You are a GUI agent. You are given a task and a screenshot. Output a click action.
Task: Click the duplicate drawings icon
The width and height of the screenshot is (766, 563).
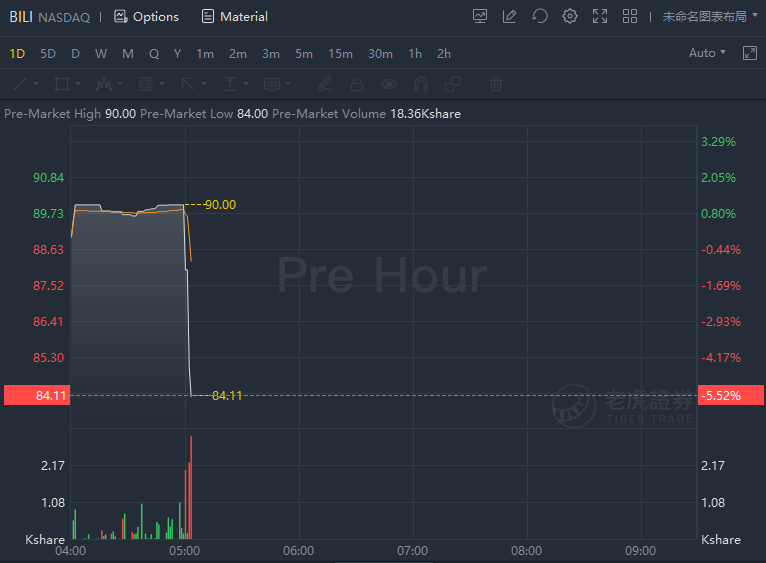(453, 84)
